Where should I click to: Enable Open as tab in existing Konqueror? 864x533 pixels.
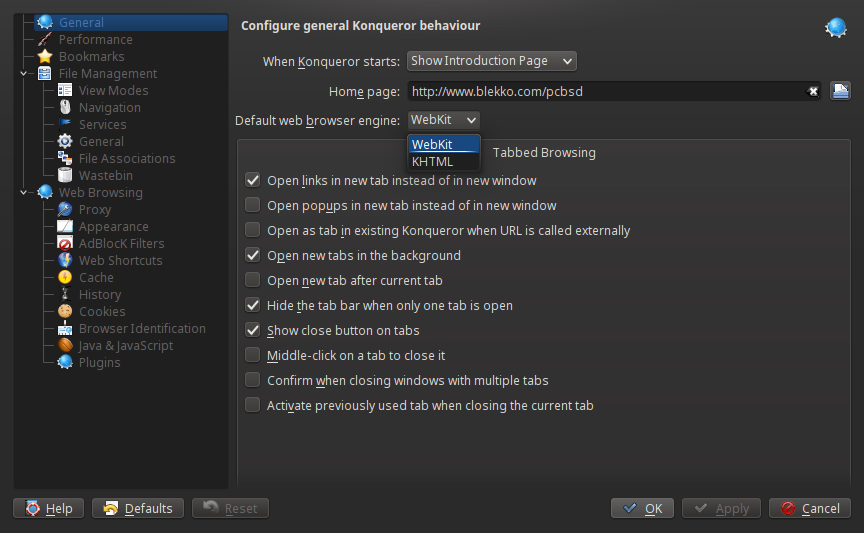(x=253, y=230)
